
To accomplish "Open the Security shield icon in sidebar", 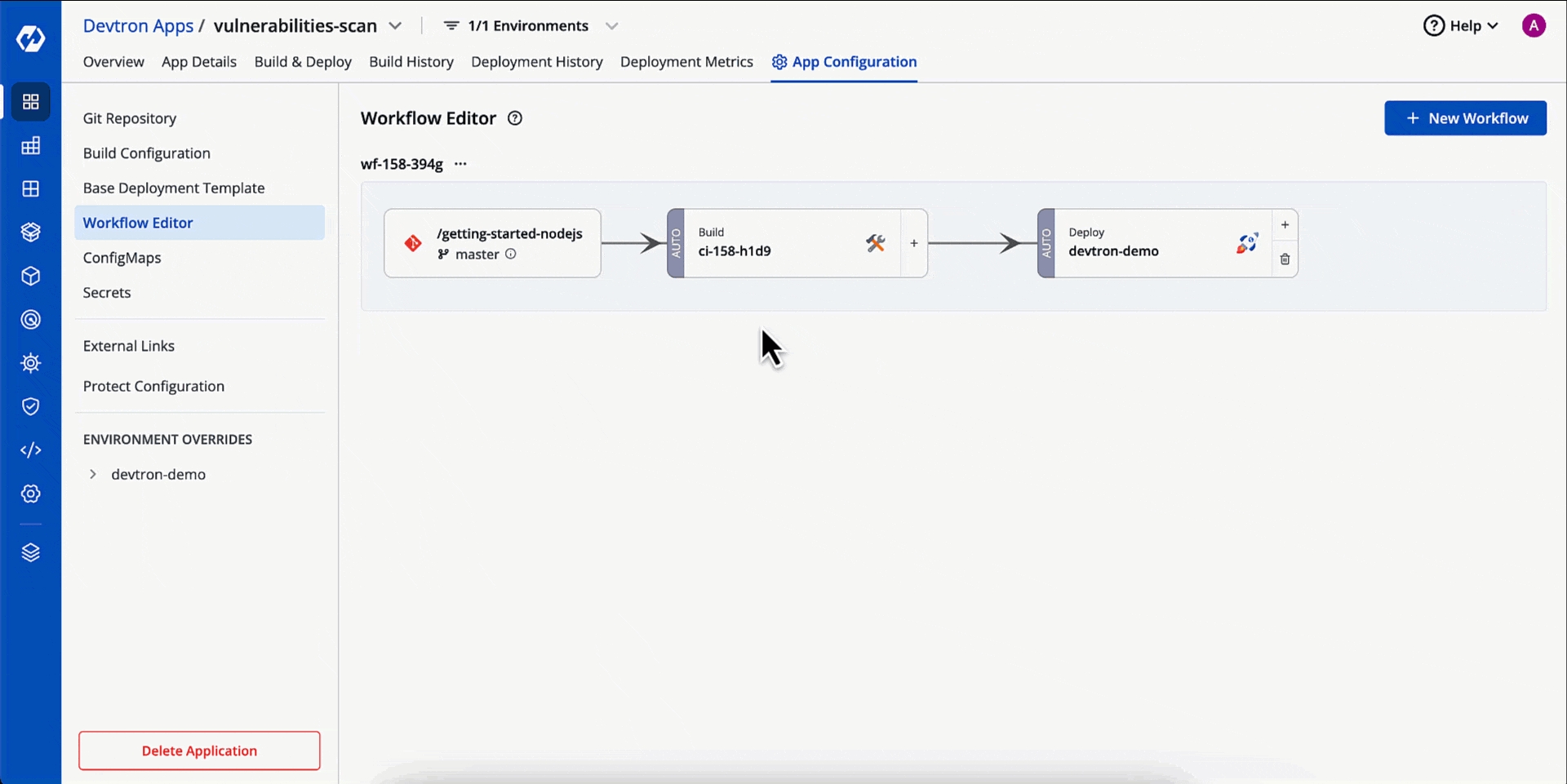I will [x=31, y=406].
